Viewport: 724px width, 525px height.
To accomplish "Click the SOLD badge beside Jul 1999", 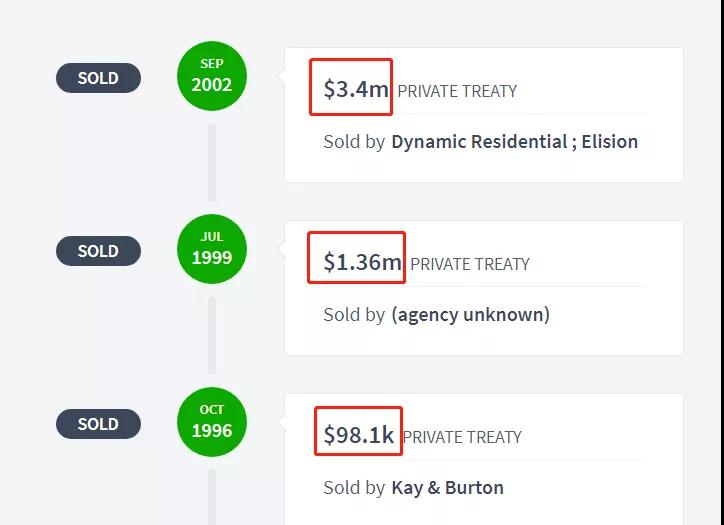I will (98, 251).
